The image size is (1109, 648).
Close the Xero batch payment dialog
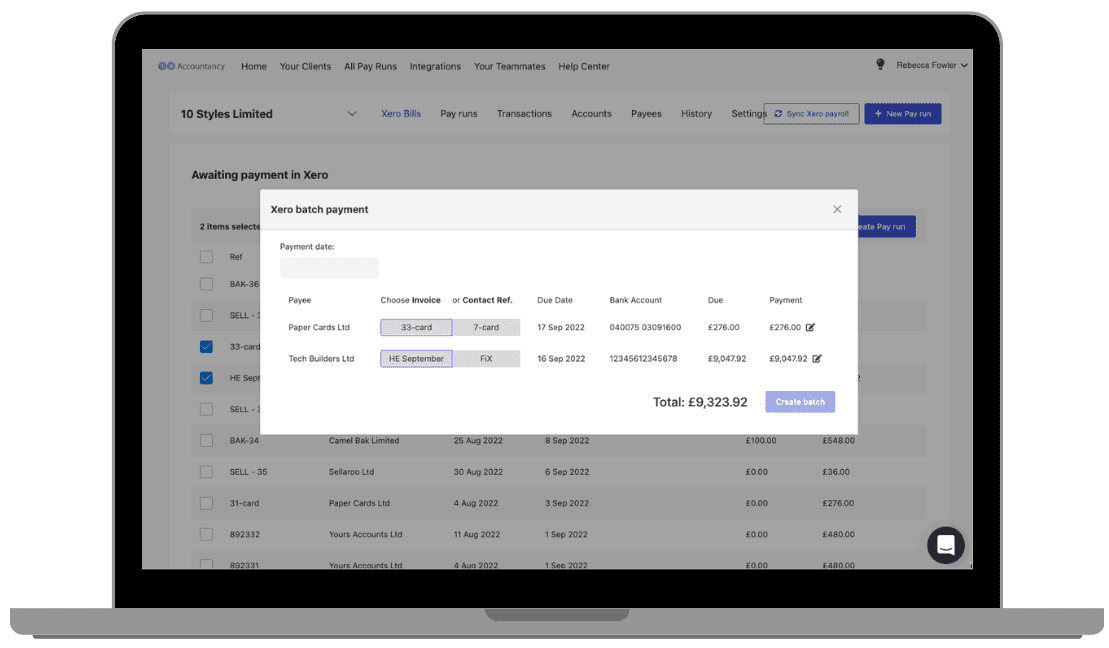837,209
